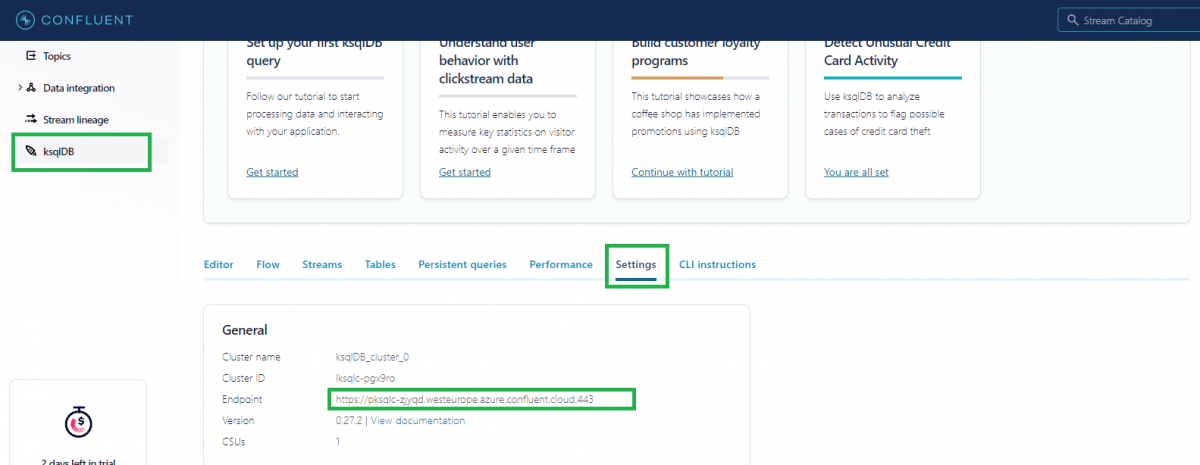
Task: Expand the Data integration section
Action: tap(20, 88)
